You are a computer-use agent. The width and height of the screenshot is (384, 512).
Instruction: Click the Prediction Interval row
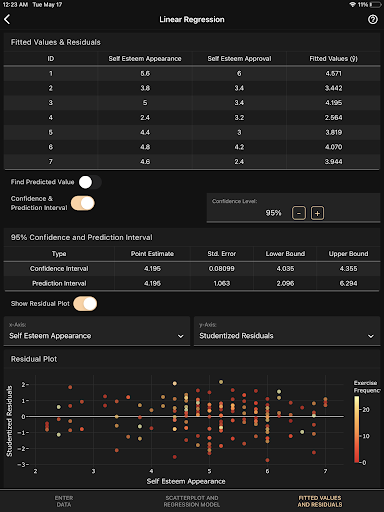pos(192,283)
